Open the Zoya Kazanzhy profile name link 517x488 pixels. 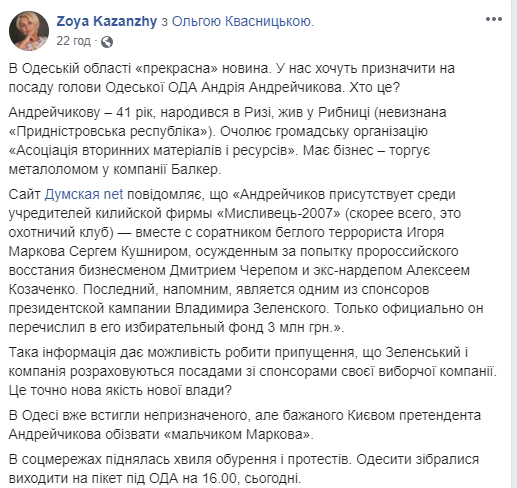point(106,21)
